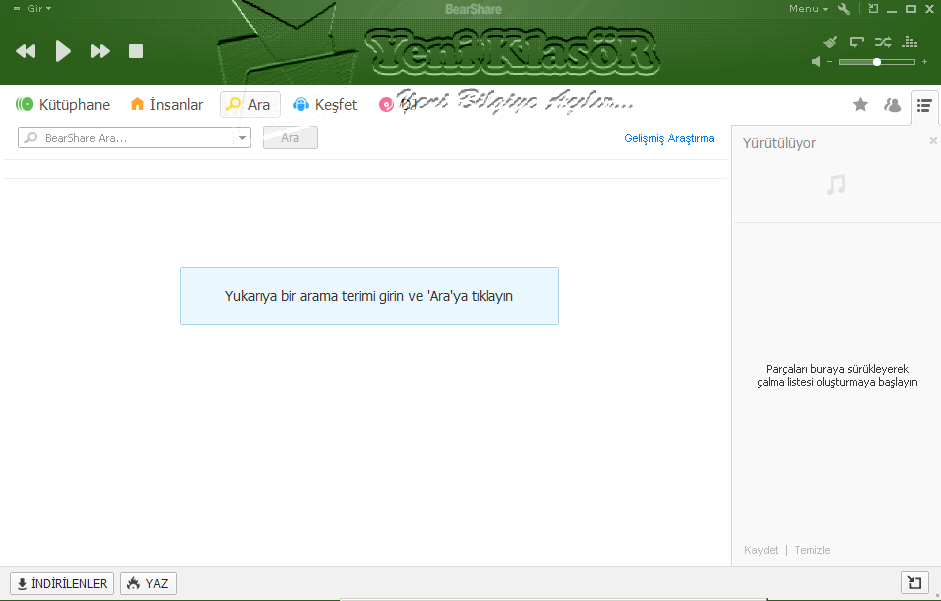
Task: Expand the Menu dropdown
Action: pyautogui.click(x=808, y=9)
